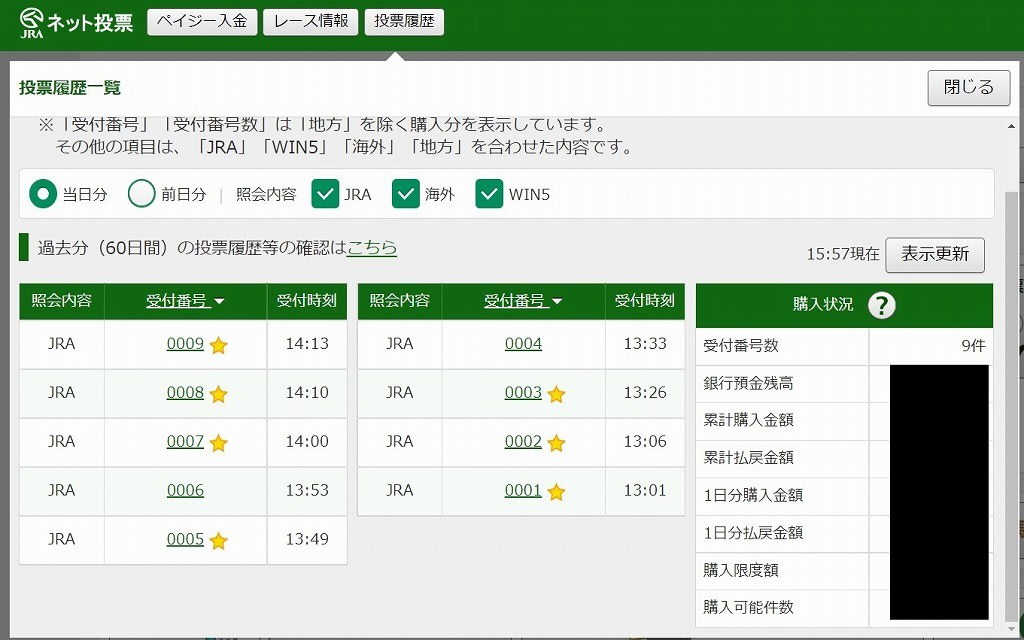Open receipt number 0007

click(185, 441)
